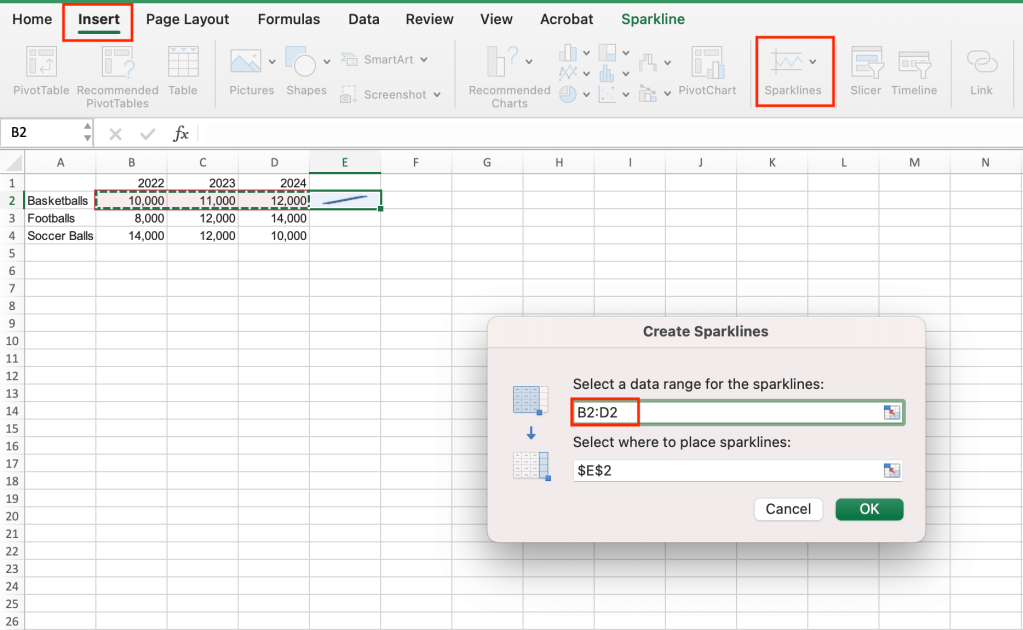Expand the pie chart dropdown arrow
The height and width of the screenshot is (630, 1023).
587,95
